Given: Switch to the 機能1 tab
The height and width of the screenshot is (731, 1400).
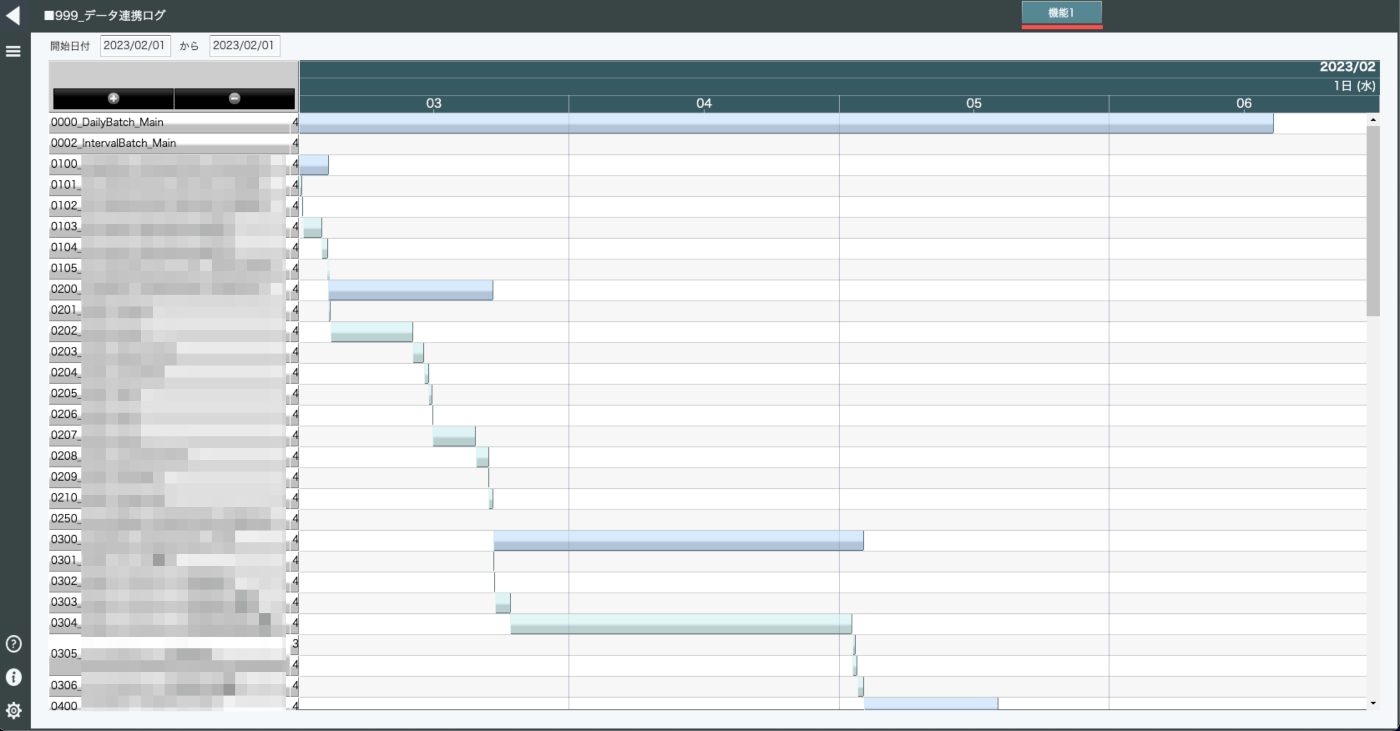Looking at the screenshot, I should pos(1061,13).
